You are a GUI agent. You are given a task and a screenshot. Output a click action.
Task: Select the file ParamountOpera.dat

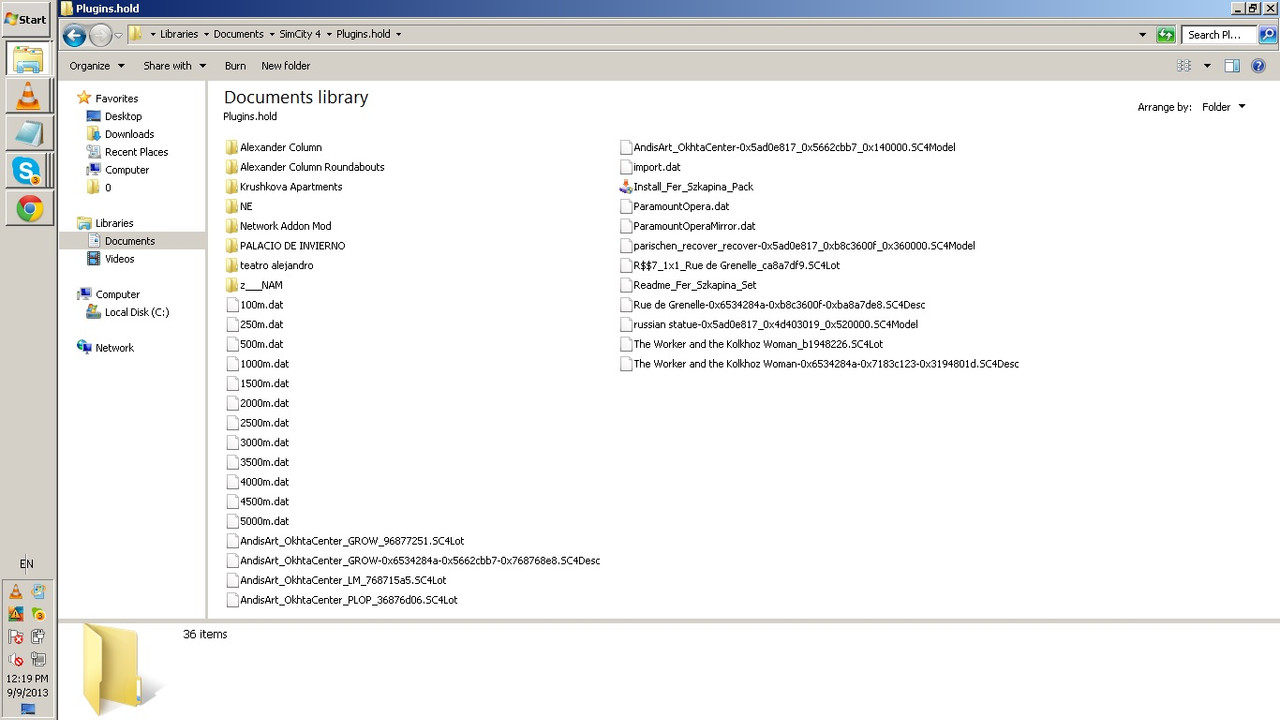[x=681, y=207]
